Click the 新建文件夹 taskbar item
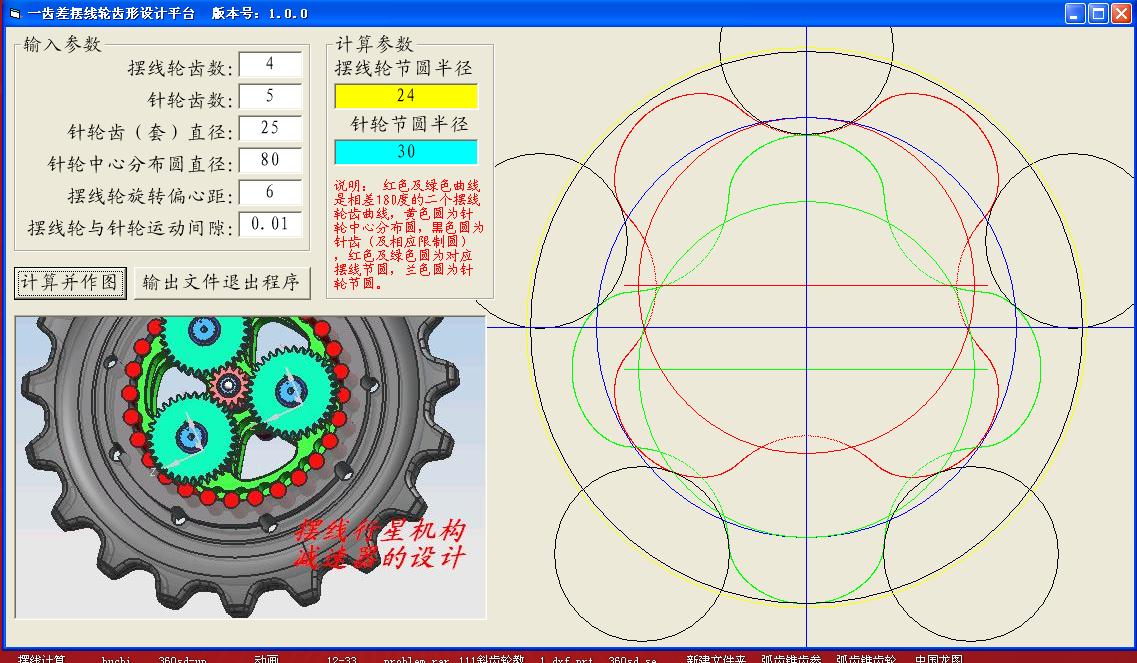The width and height of the screenshot is (1137, 663). pos(716,659)
